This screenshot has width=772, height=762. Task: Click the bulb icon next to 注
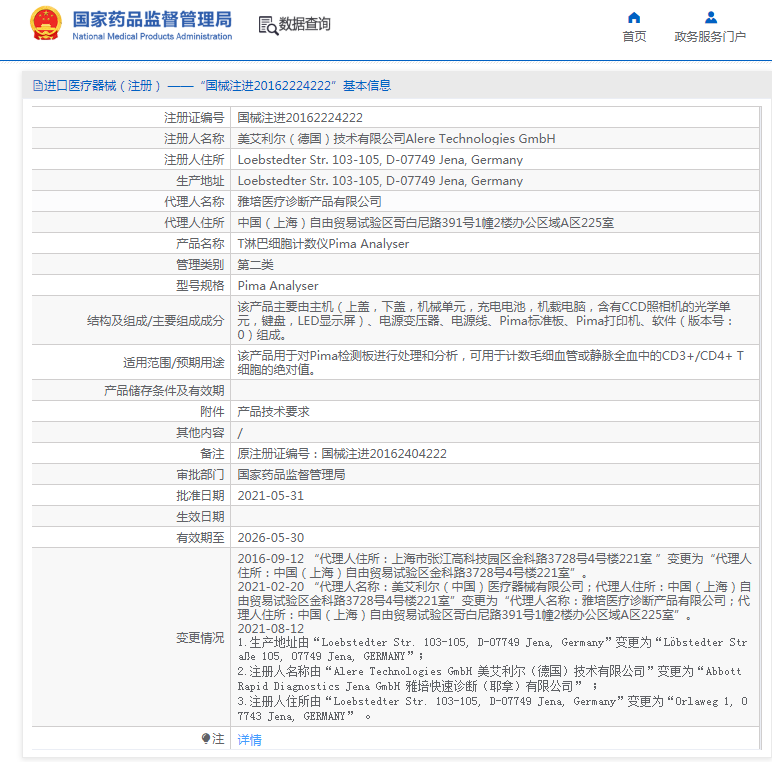[206, 738]
